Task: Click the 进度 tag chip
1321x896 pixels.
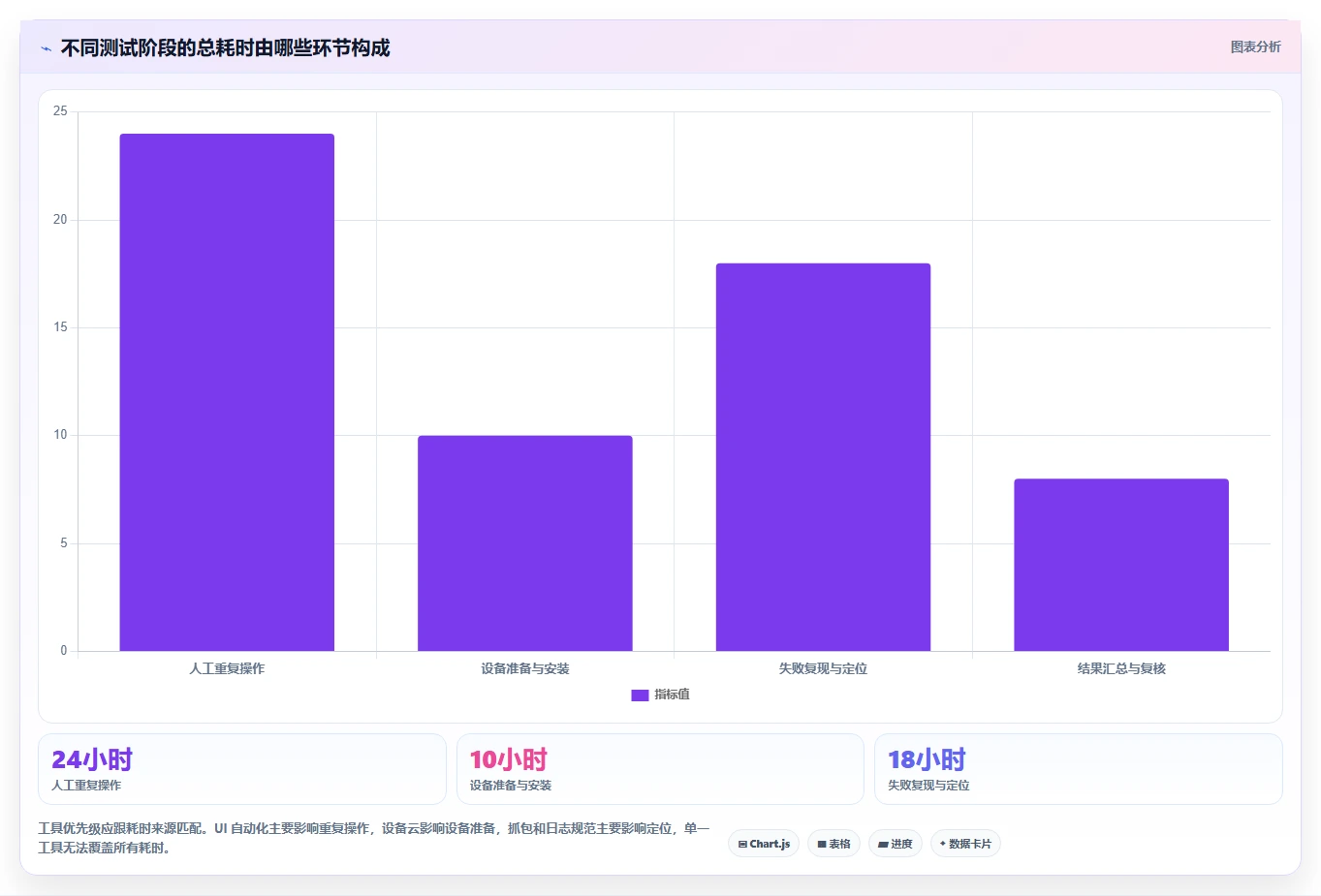Action: point(895,844)
